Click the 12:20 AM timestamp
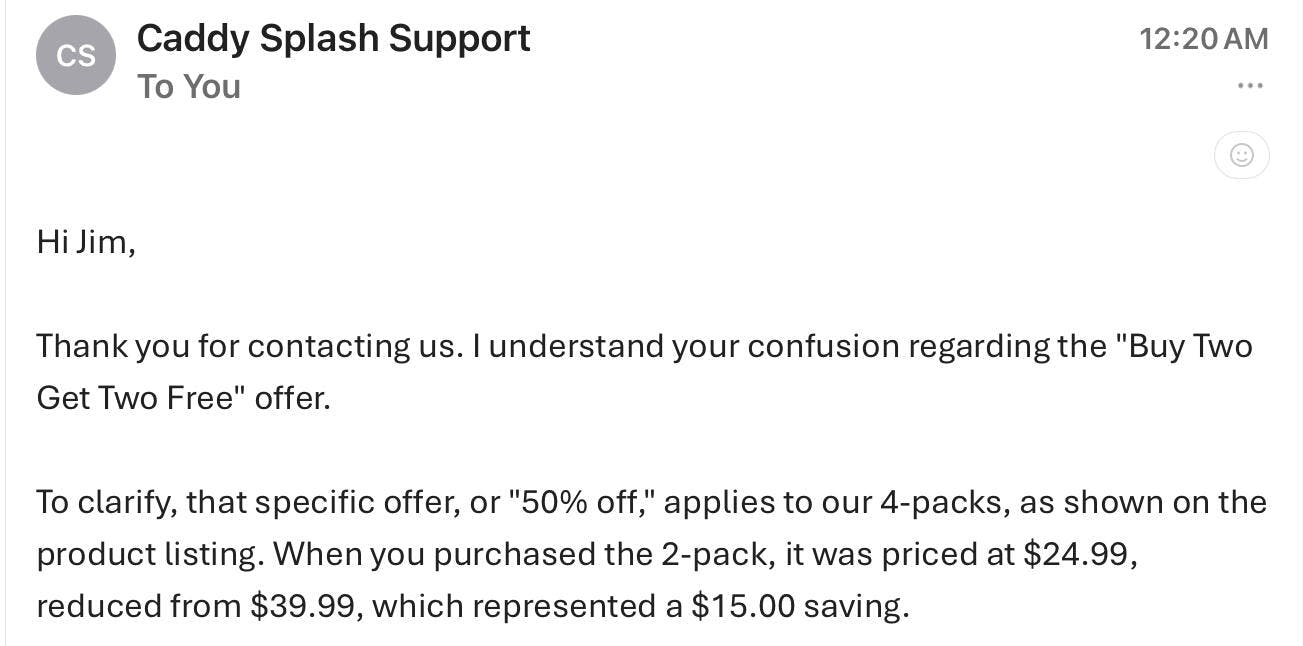The image size is (1303, 646). click(x=1204, y=39)
